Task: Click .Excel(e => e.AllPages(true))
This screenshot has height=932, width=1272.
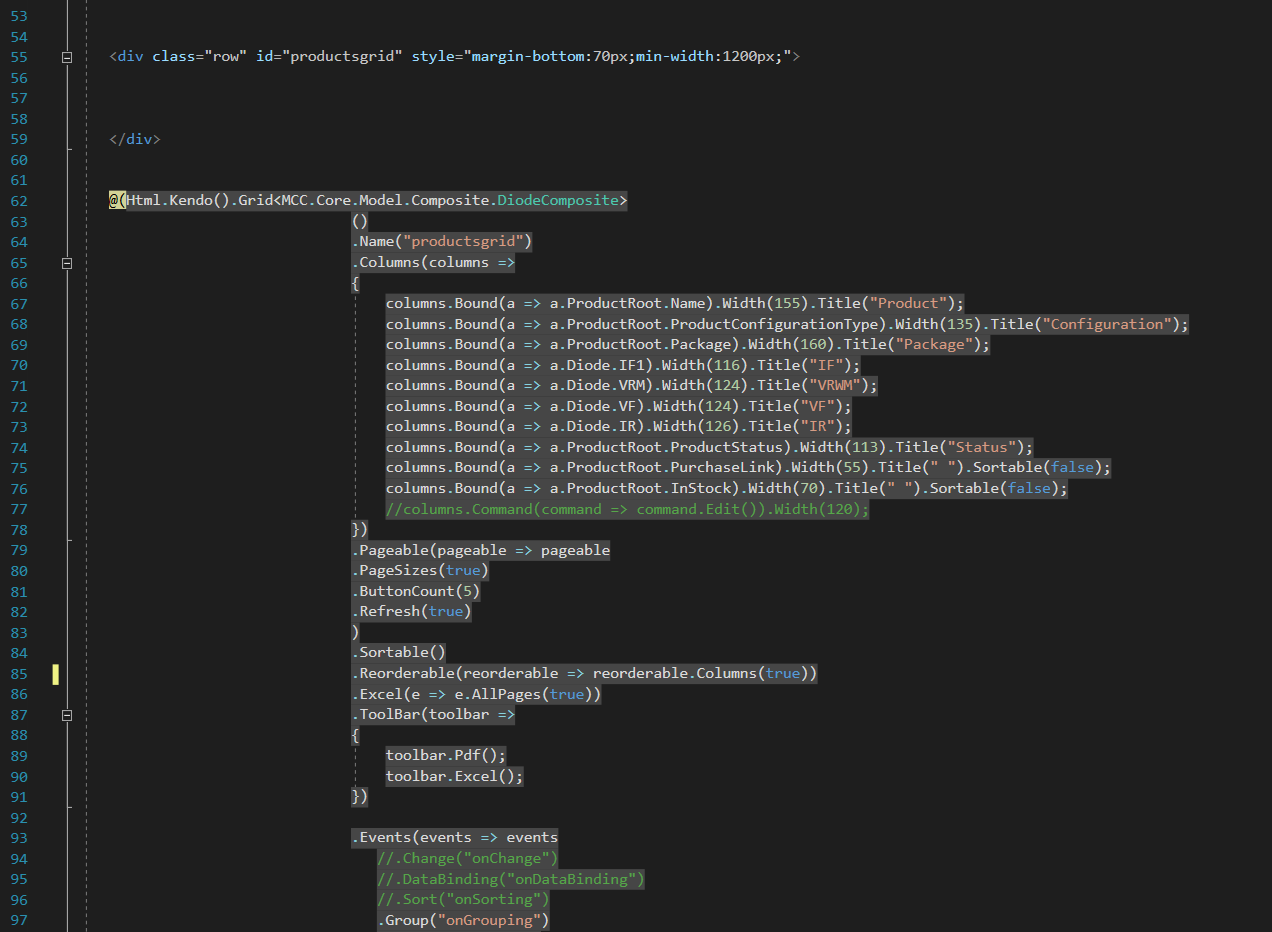Action: [x=476, y=694]
